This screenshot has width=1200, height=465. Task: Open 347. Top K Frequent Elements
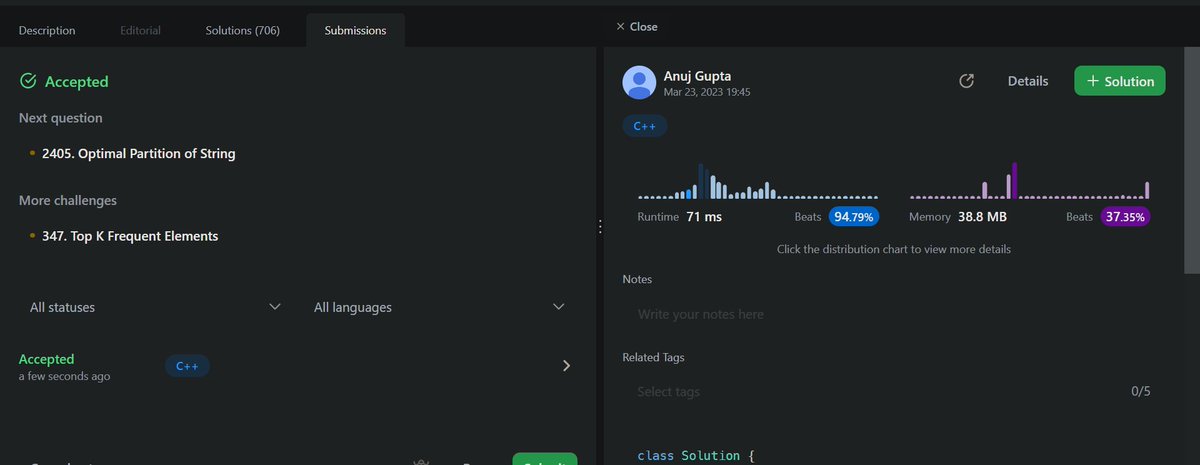(130, 236)
